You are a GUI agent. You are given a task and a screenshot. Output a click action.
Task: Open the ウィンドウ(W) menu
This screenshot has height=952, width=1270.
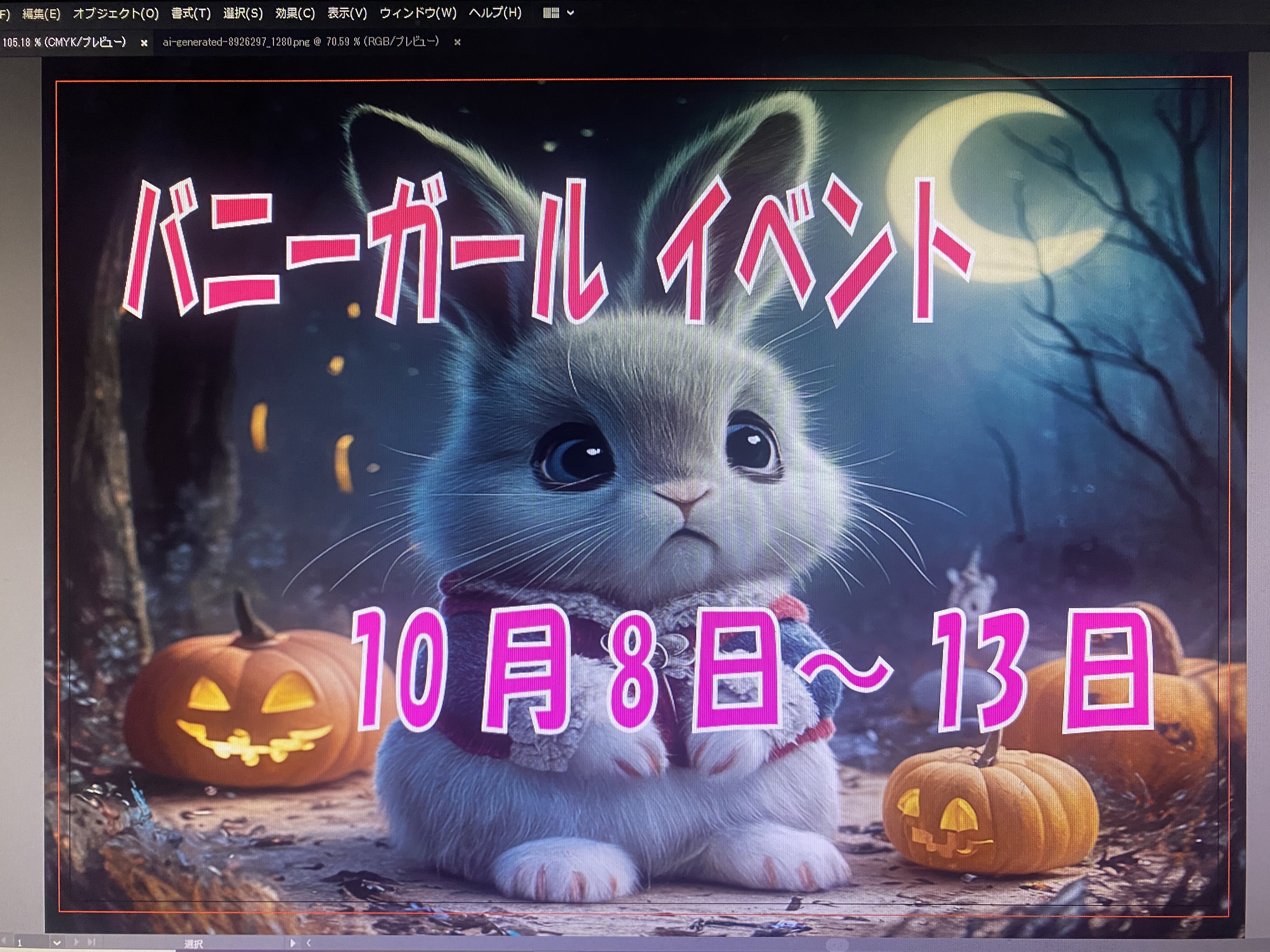418,13
